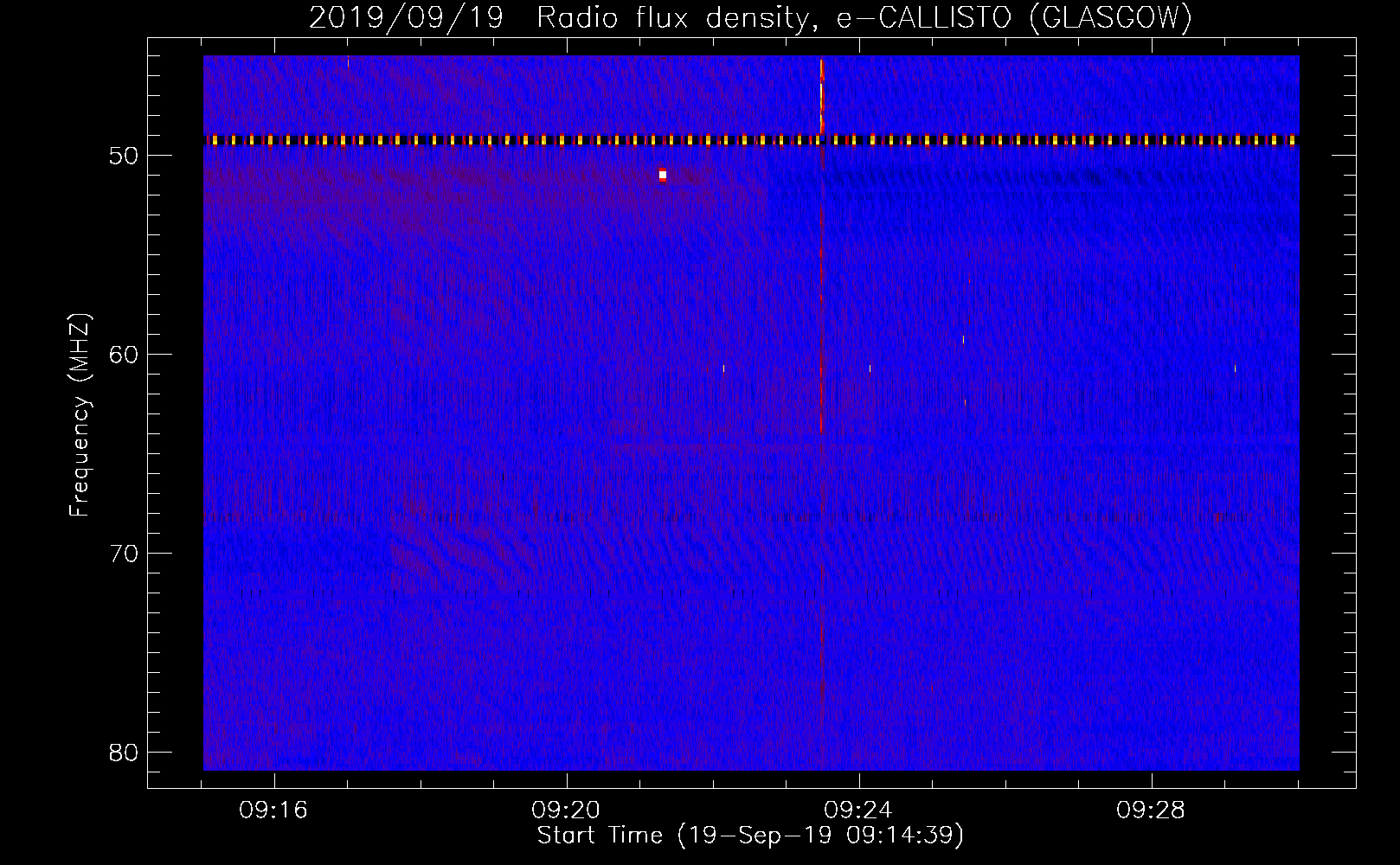Click the date "2019/09/19" in the title
Screen dimensions: 1400x865
[x=406, y=17]
